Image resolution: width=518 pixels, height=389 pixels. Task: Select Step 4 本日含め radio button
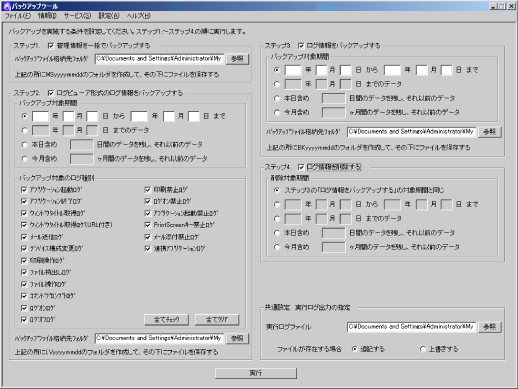tap(277, 233)
